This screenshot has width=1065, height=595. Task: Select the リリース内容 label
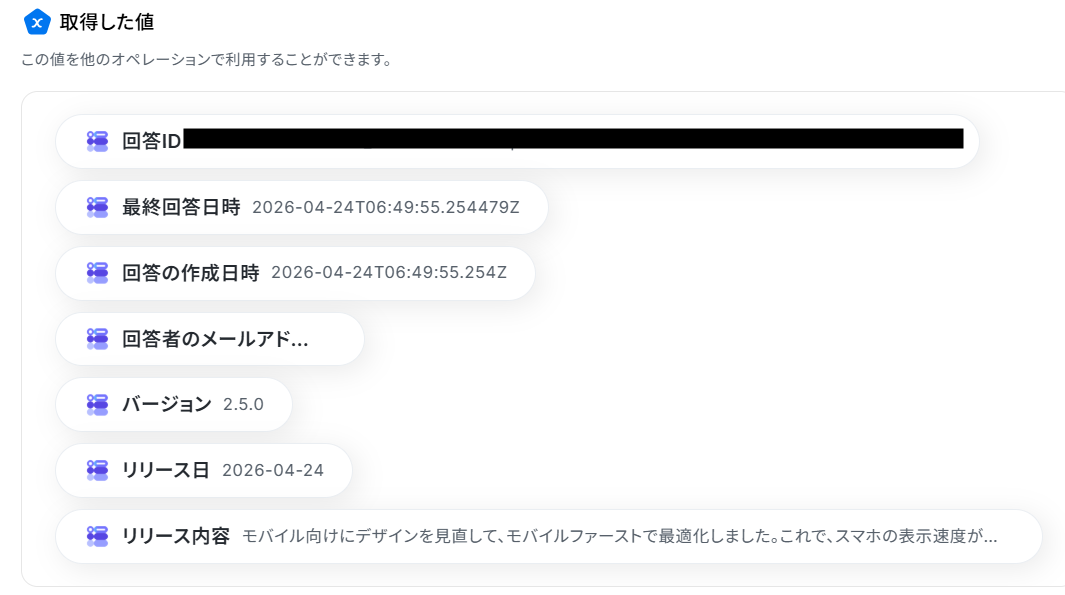175,536
